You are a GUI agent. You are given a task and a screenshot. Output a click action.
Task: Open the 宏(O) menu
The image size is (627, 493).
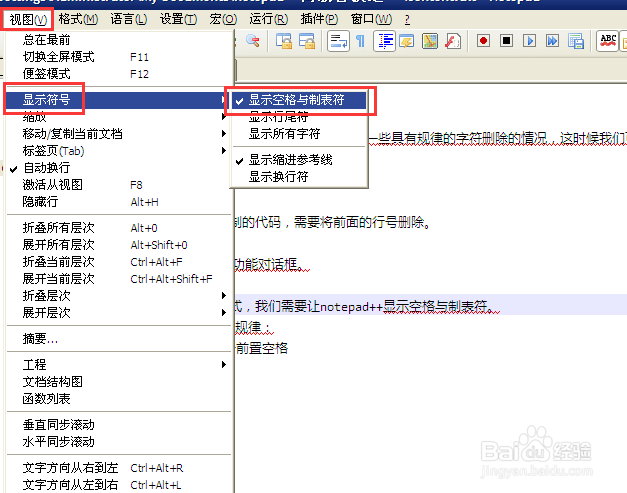223,19
